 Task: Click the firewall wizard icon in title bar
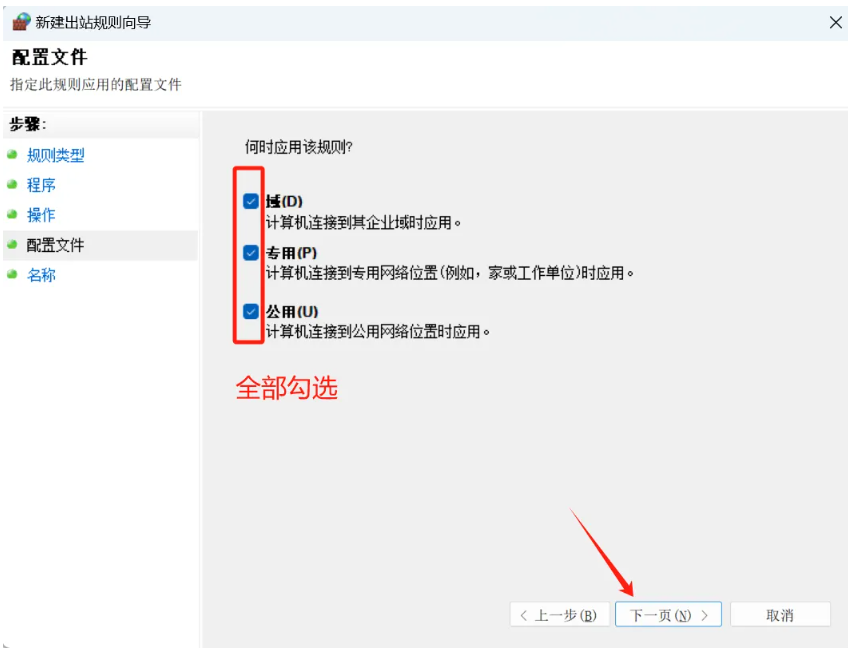pyautogui.click(x=21, y=22)
